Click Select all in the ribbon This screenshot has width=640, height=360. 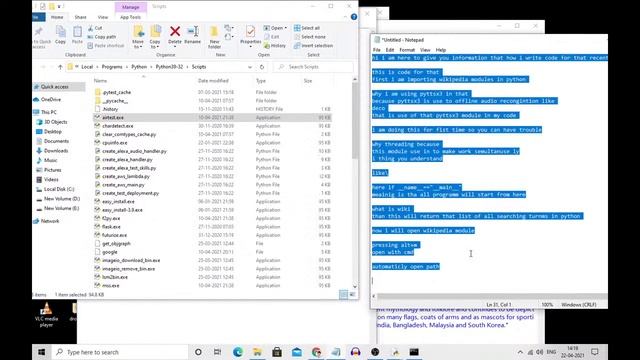pos(307,28)
